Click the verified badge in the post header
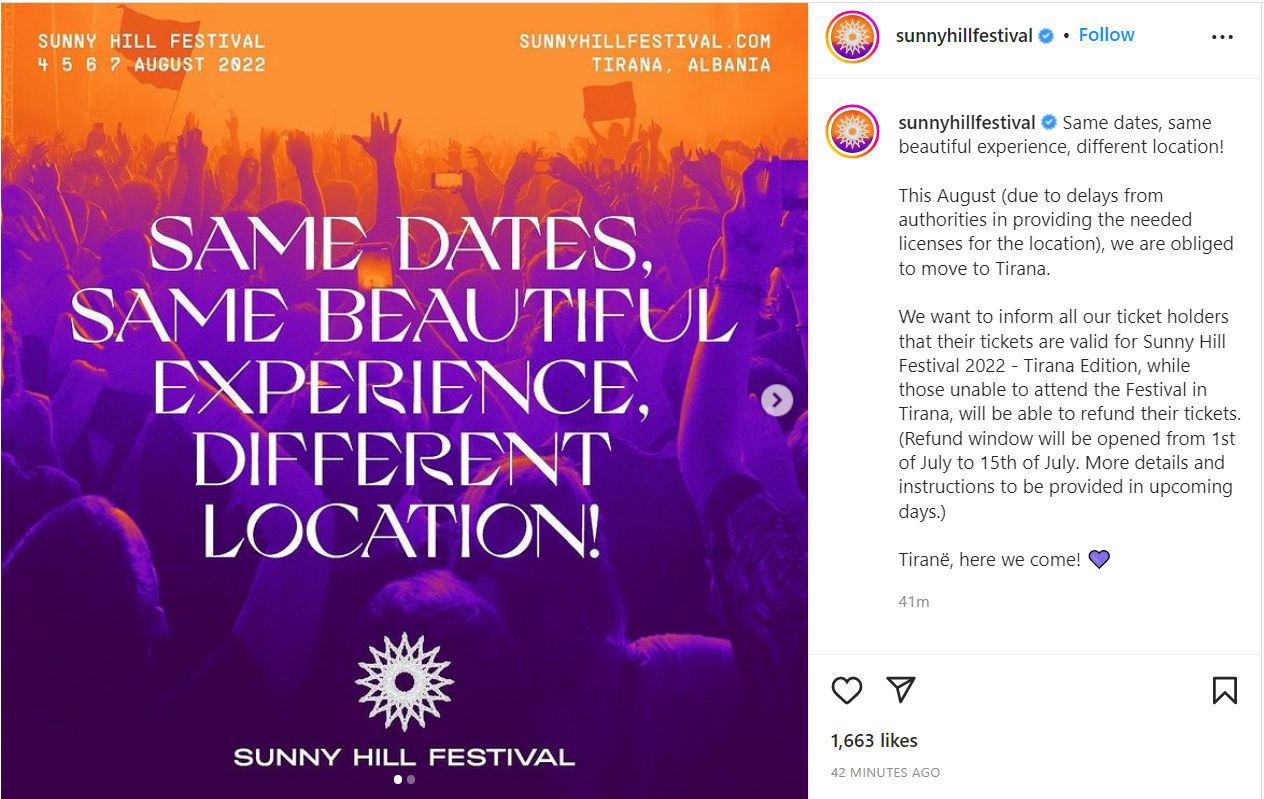The width and height of the screenshot is (1264, 799). tap(1046, 36)
